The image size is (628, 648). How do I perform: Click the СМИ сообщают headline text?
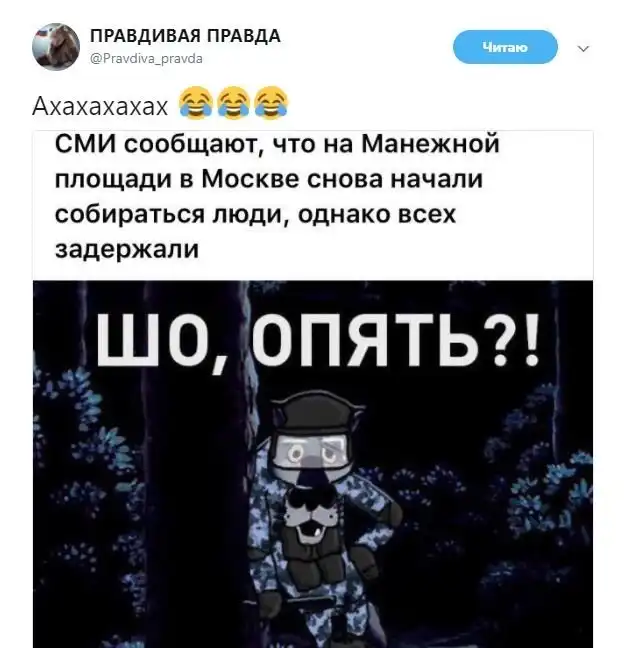point(277,197)
